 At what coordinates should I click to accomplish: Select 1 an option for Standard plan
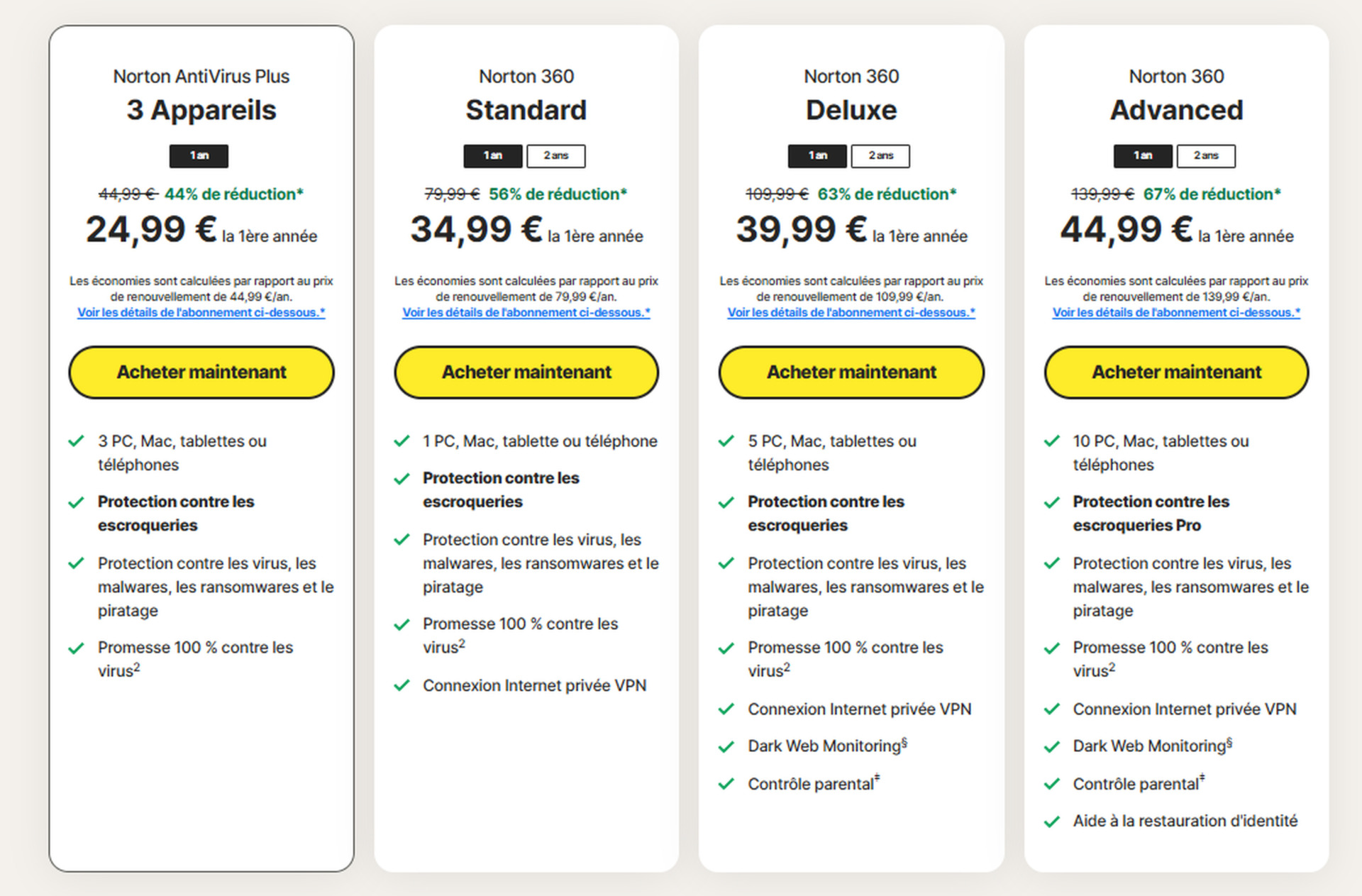click(493, 156)
